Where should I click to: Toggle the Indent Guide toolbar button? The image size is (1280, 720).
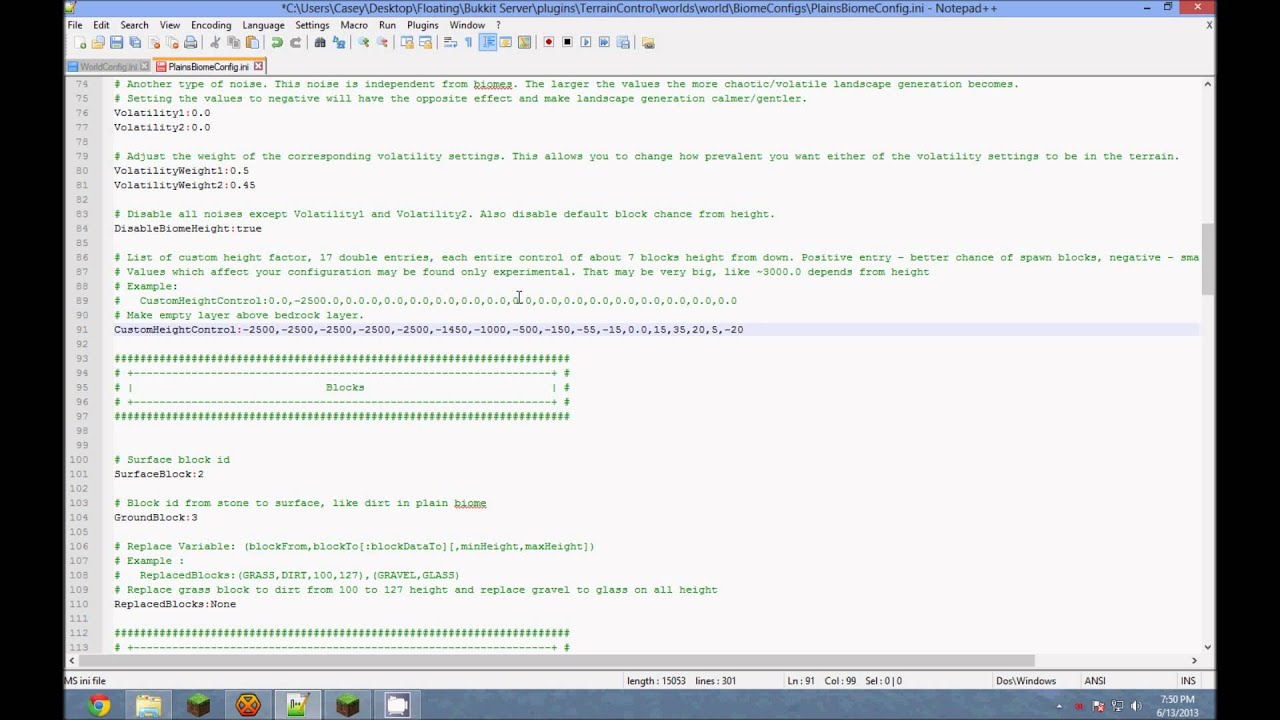(x=486, y=42)
